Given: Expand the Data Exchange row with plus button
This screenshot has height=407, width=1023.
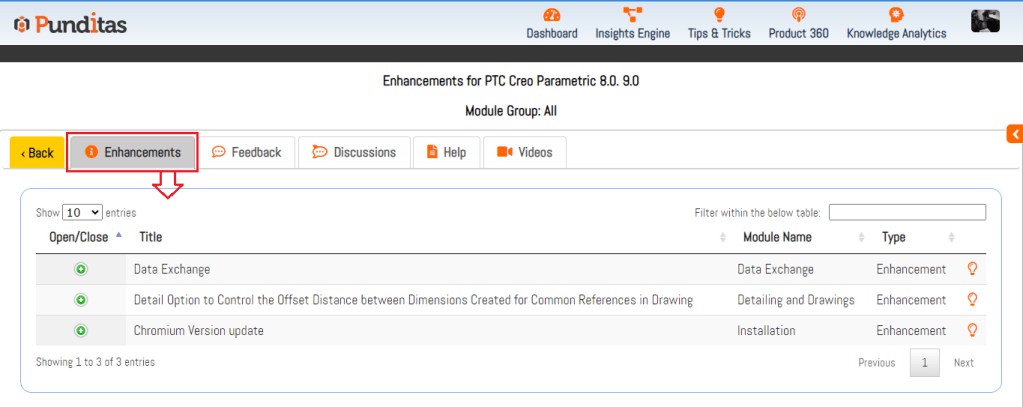Looking at the screenshot, I should [81, 269].
